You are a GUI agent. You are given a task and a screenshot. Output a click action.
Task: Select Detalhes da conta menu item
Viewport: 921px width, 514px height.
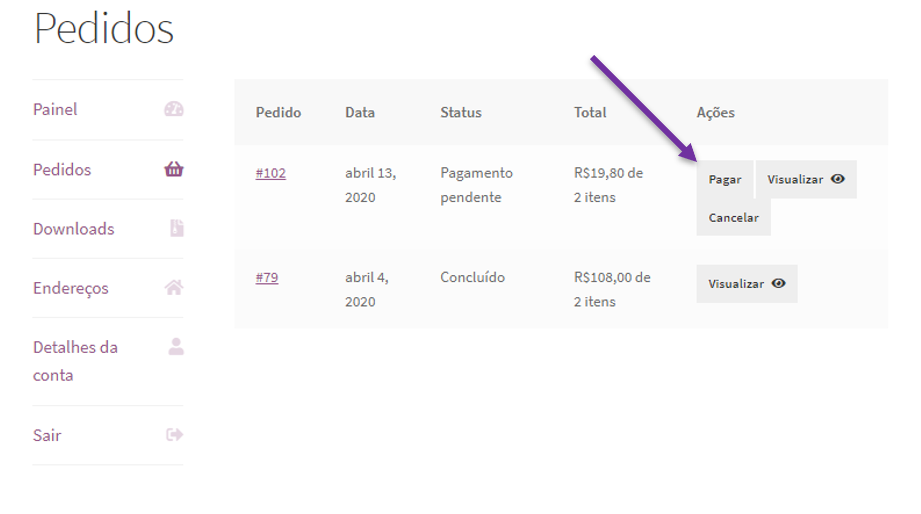tap(75, 361)
